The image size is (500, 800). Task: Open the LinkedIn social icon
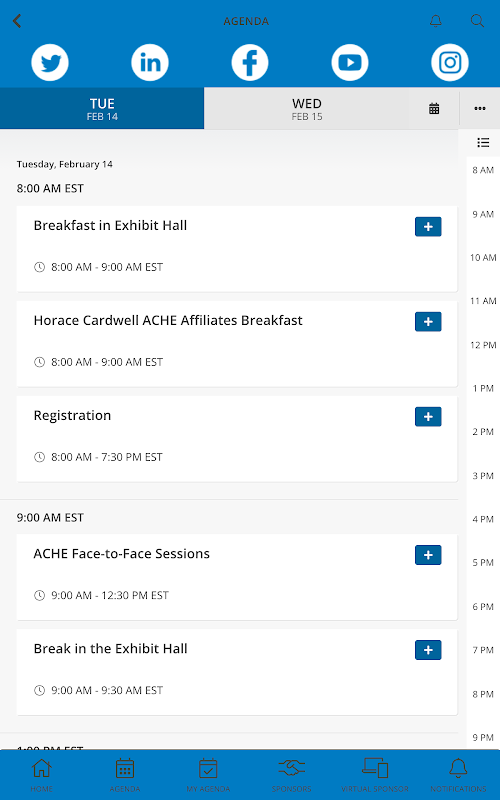150,63
